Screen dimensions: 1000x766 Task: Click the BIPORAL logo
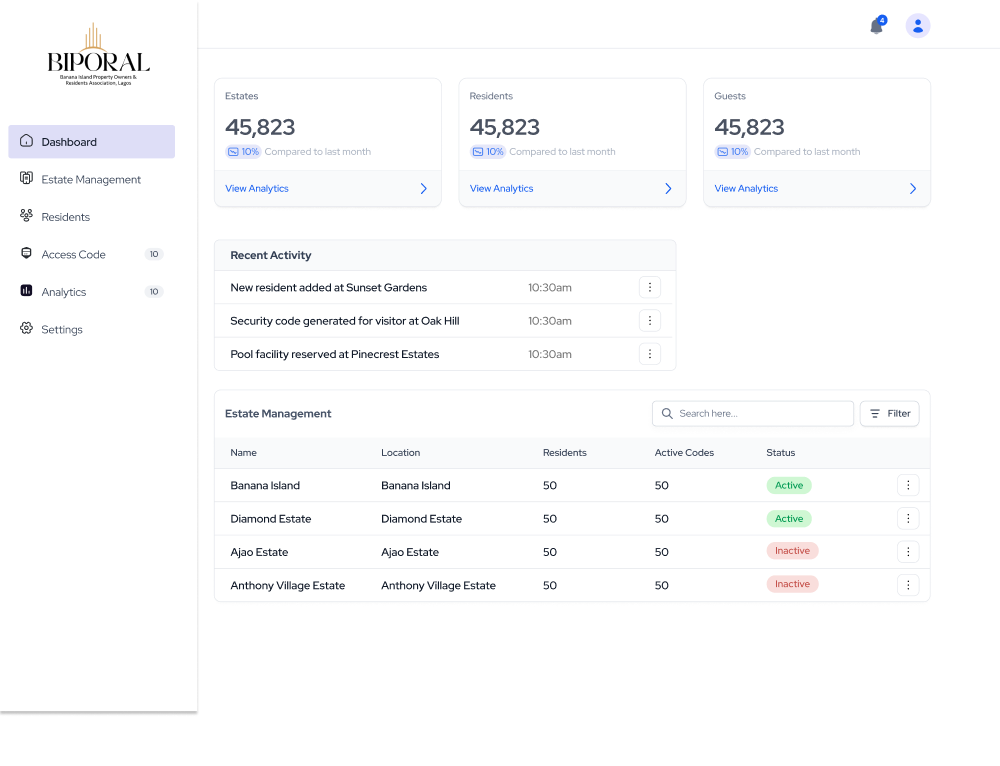click(98, 55)
